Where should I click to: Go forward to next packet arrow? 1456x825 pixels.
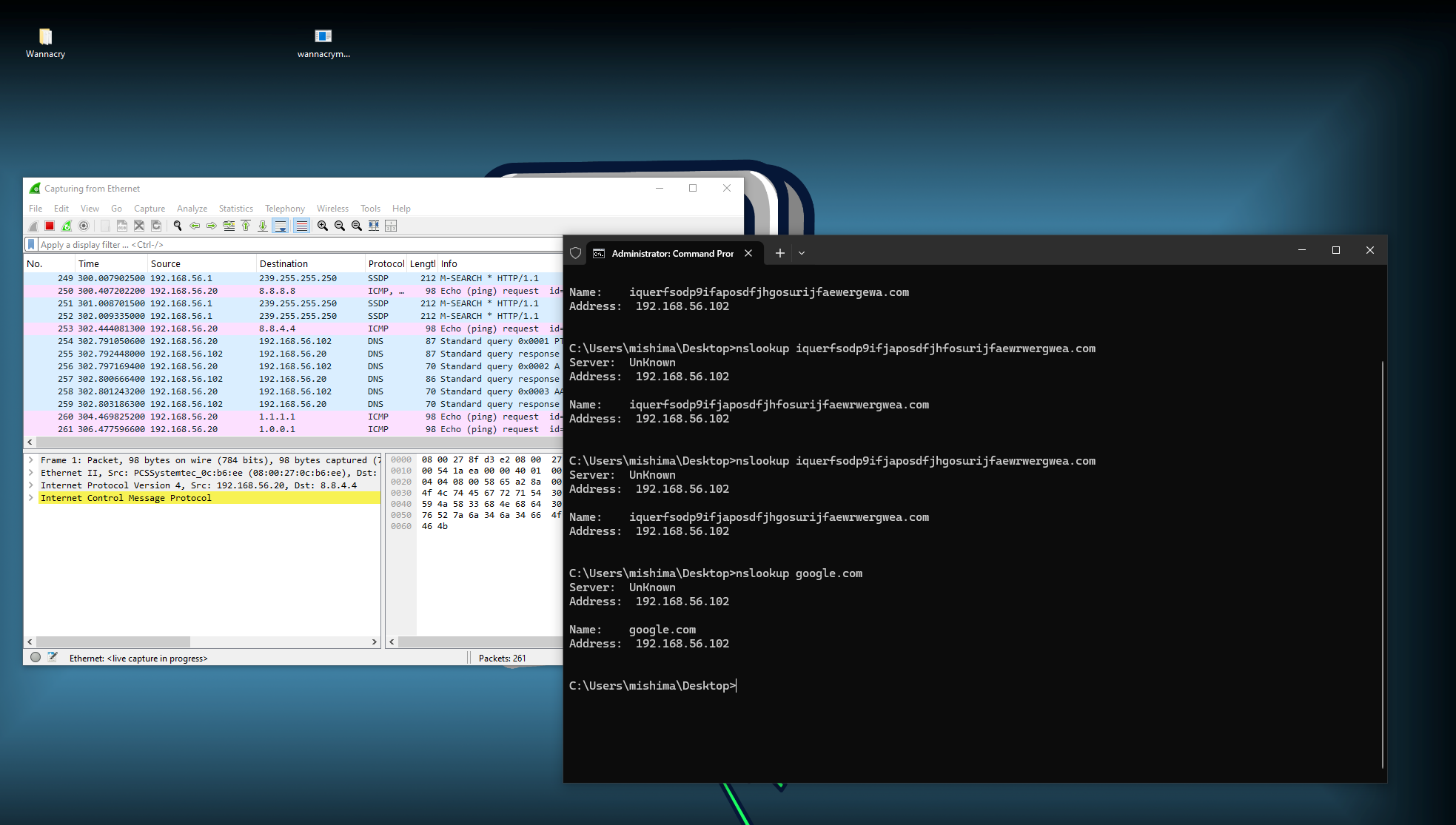coord(212,226)
